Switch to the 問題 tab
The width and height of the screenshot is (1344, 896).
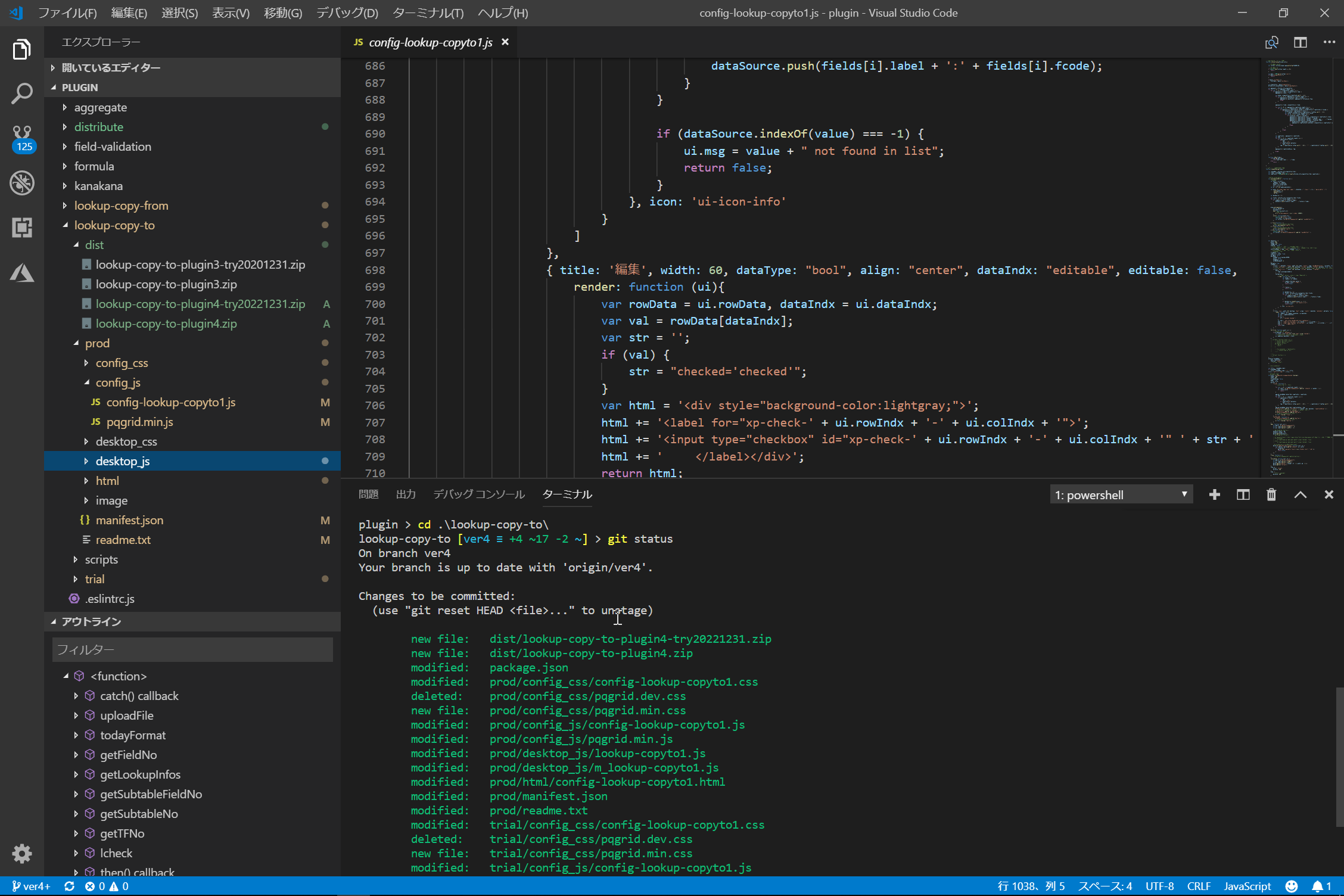pyautogui.click(x=368, y=494)
